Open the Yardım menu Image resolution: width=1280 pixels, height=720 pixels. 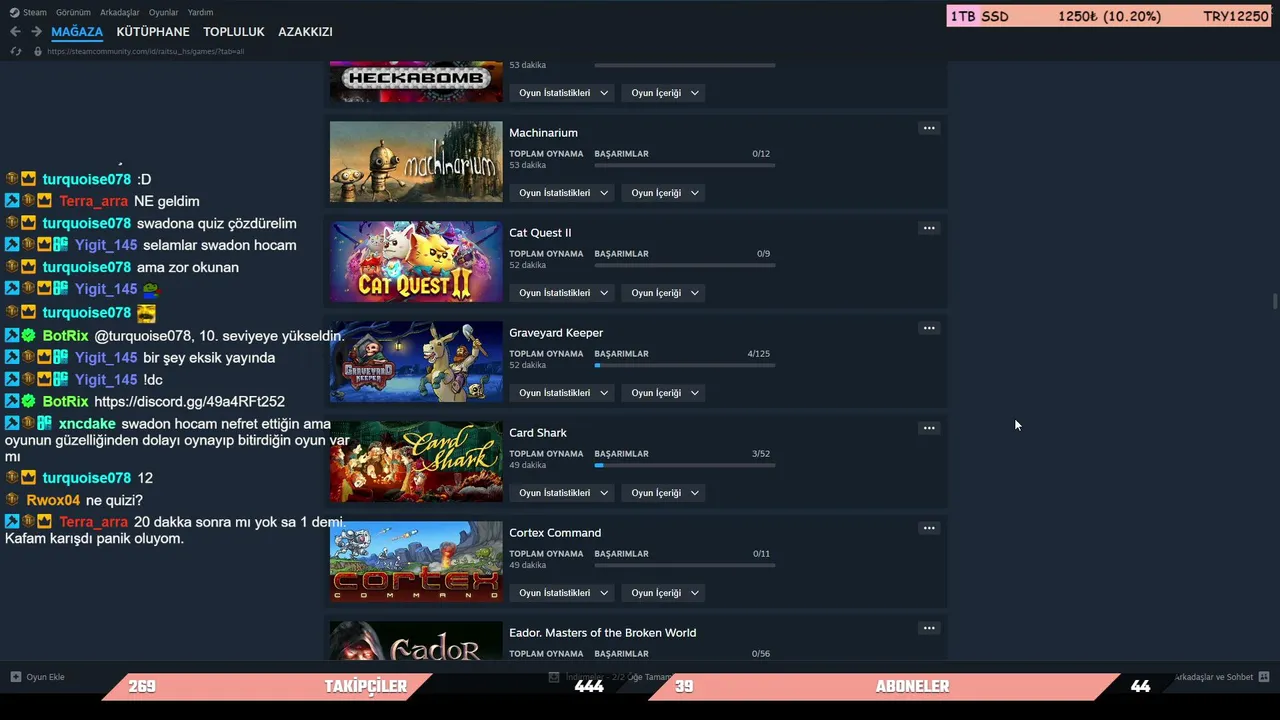coord(200,12)
